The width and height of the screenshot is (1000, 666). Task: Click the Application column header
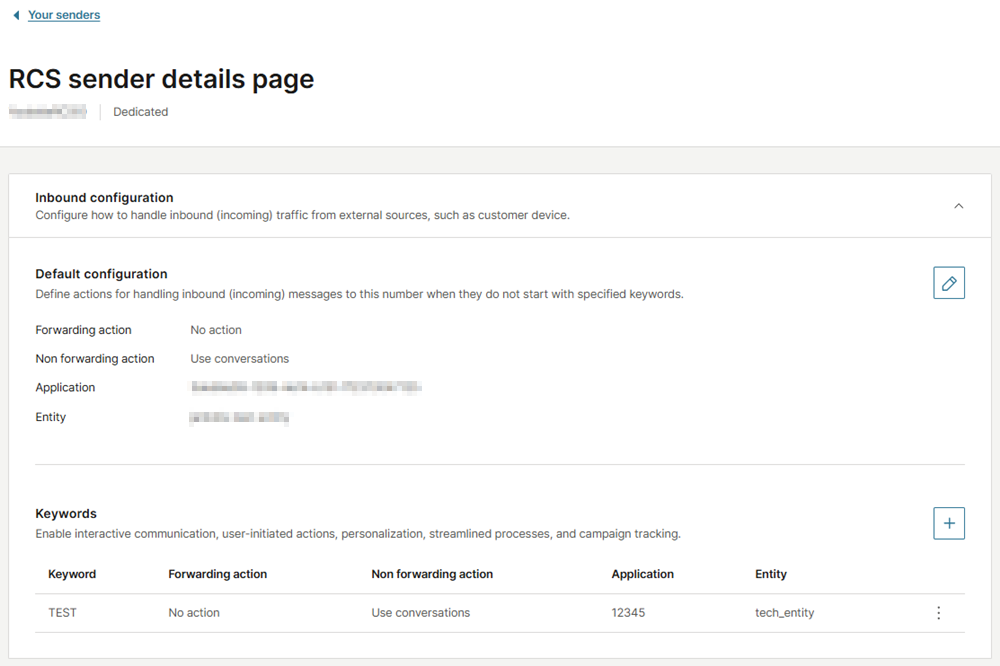point(642,574)
